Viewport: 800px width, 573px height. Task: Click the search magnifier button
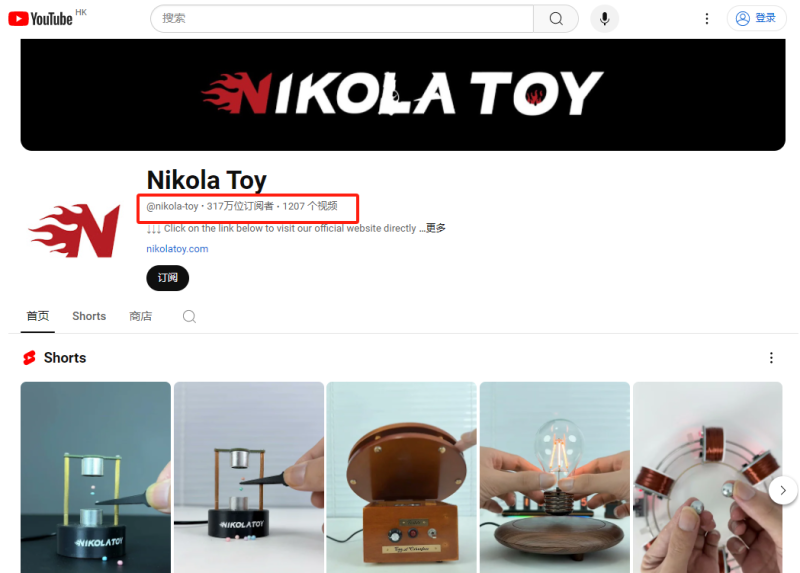(556, 19)
